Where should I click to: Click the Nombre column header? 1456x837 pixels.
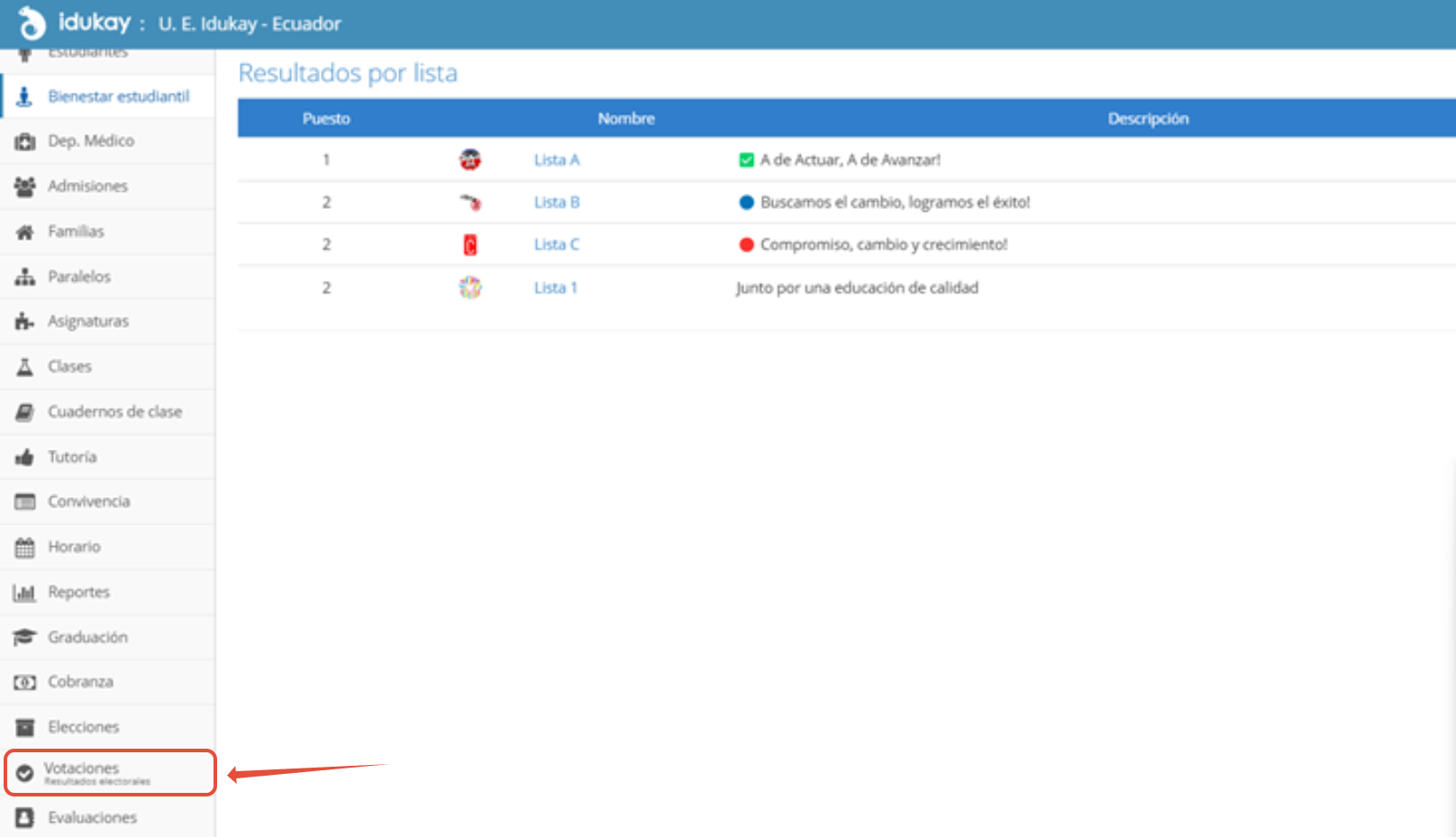click(626, 119)
